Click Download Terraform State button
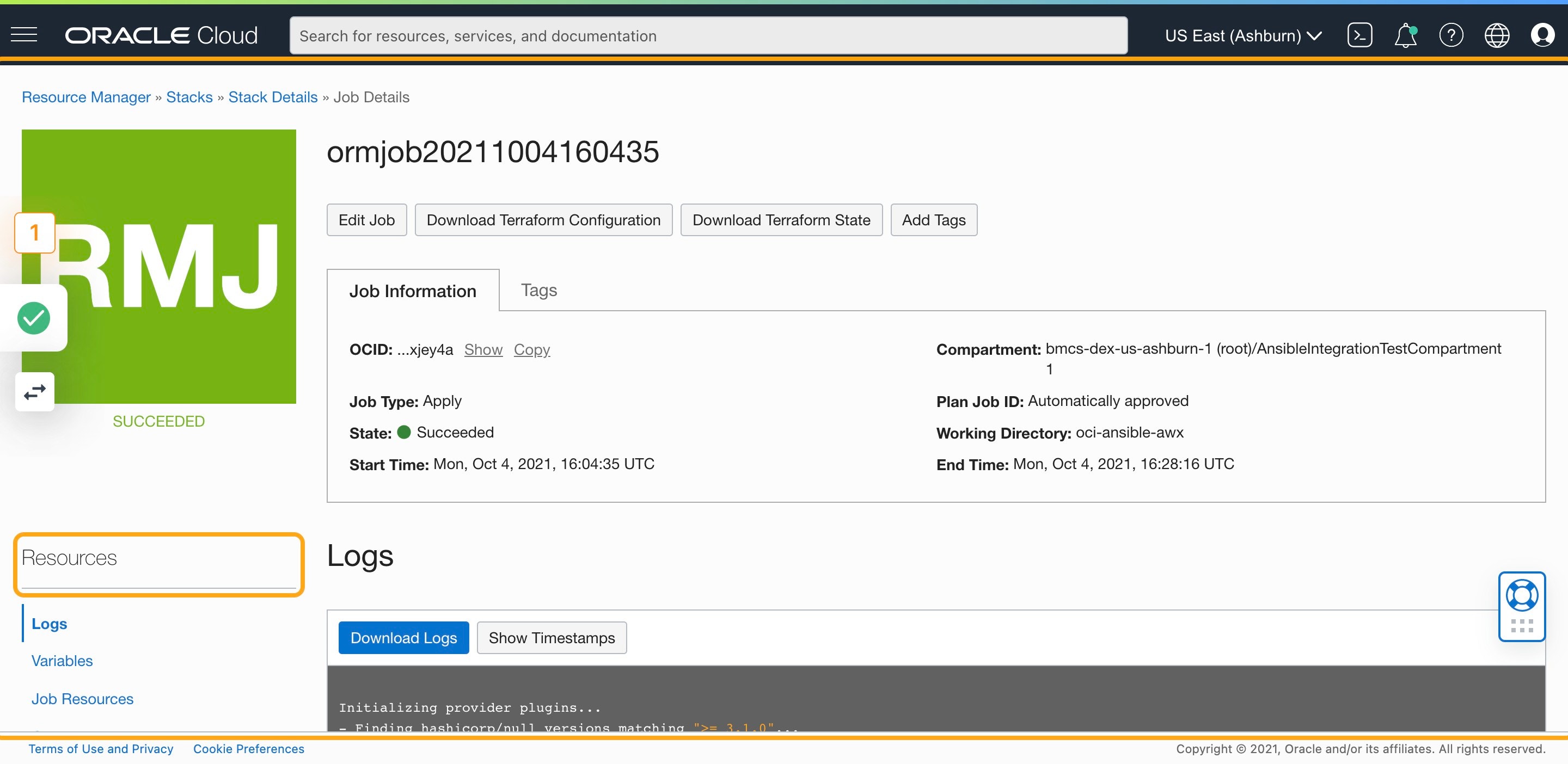The height and width of the screenshot is (764, 1568). coord(781,220)
